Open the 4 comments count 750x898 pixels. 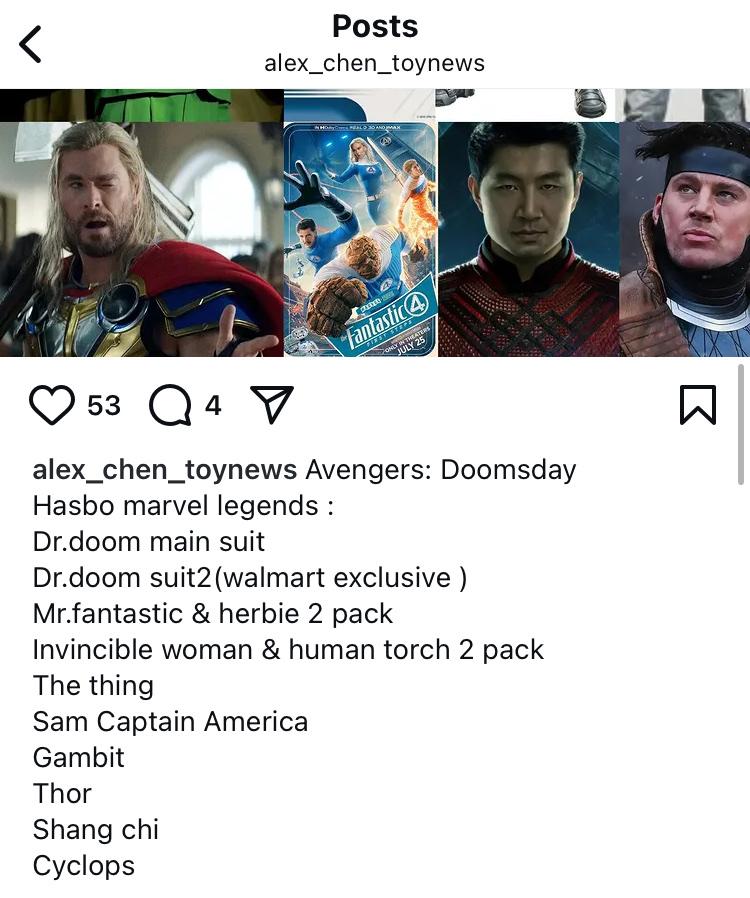213,405
